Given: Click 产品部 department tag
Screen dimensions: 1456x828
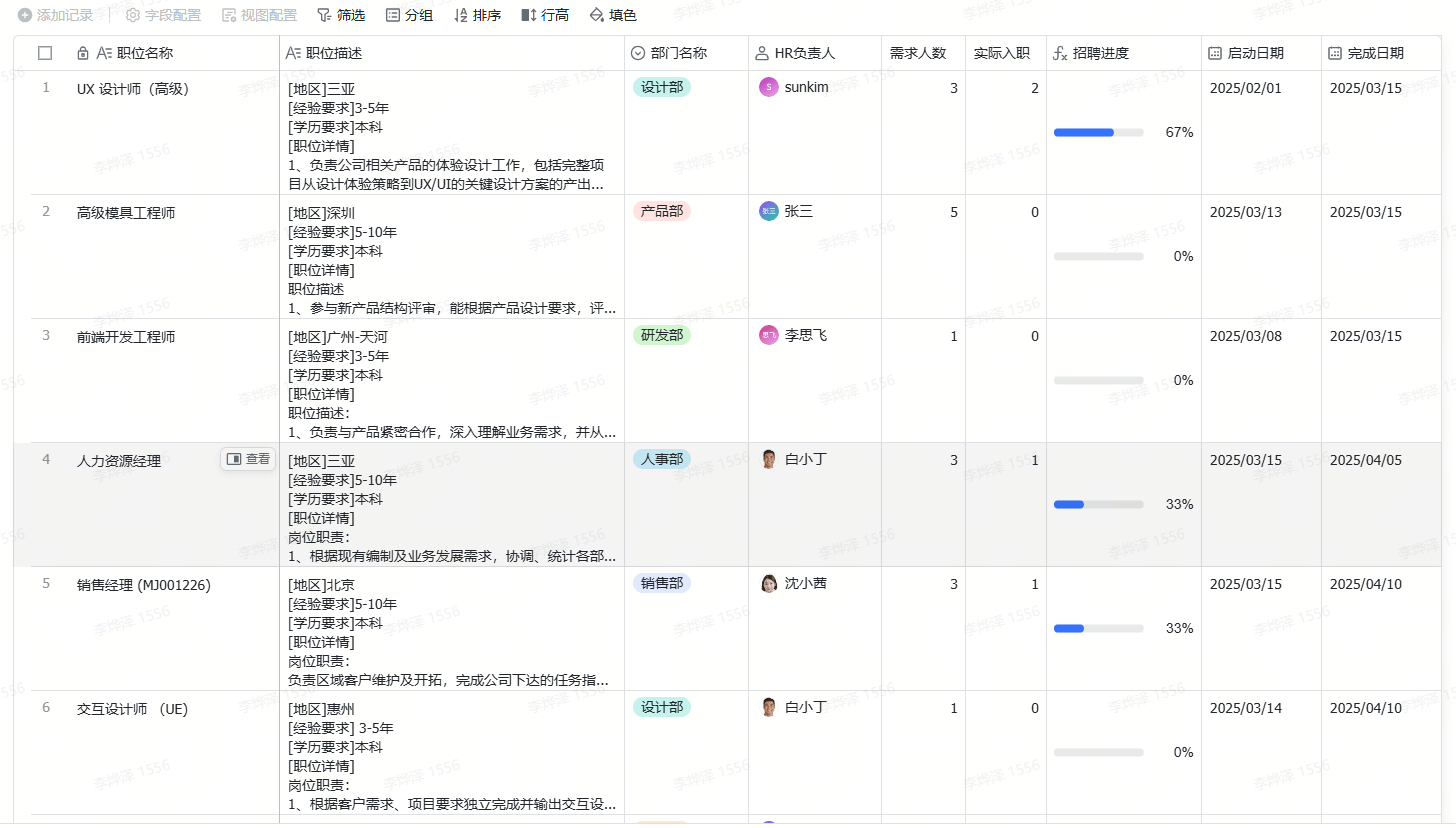Looking at the screenshot, I should [662, 211].
